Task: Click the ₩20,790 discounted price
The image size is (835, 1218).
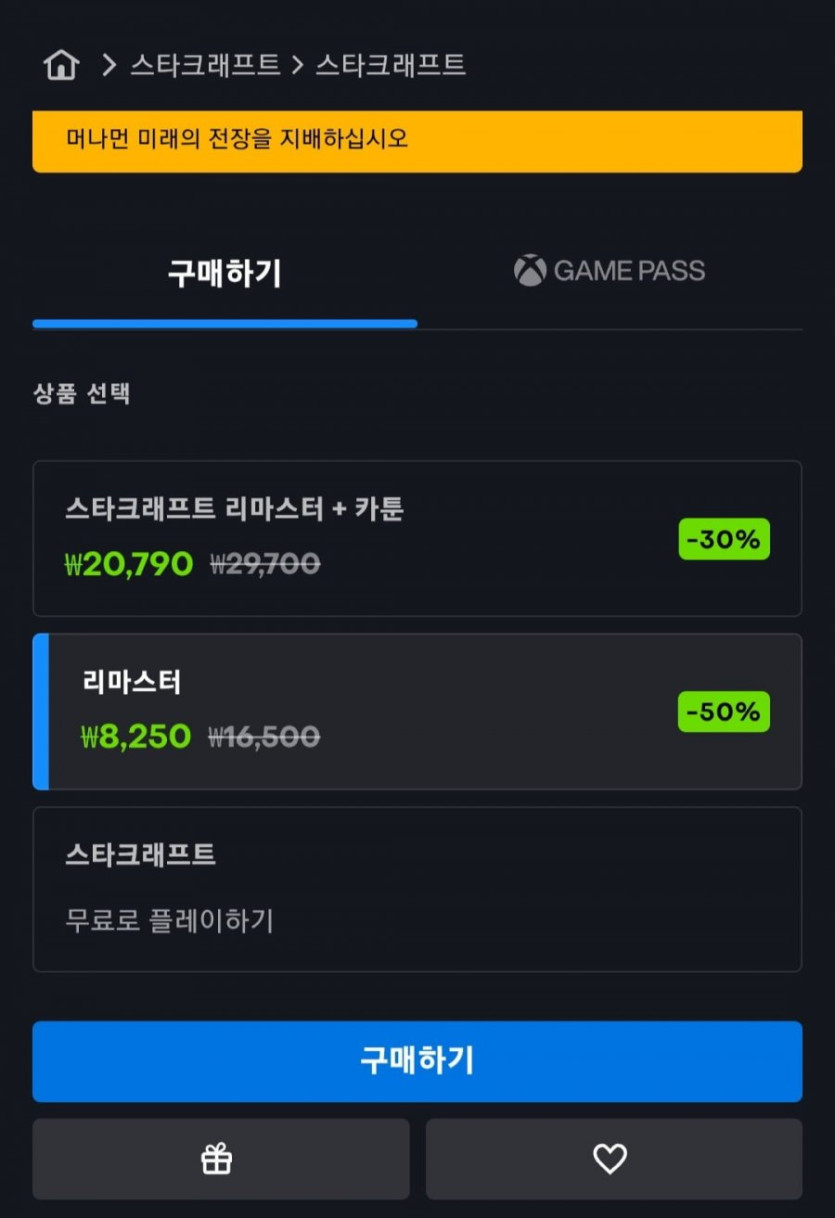Action: point(129,564)
